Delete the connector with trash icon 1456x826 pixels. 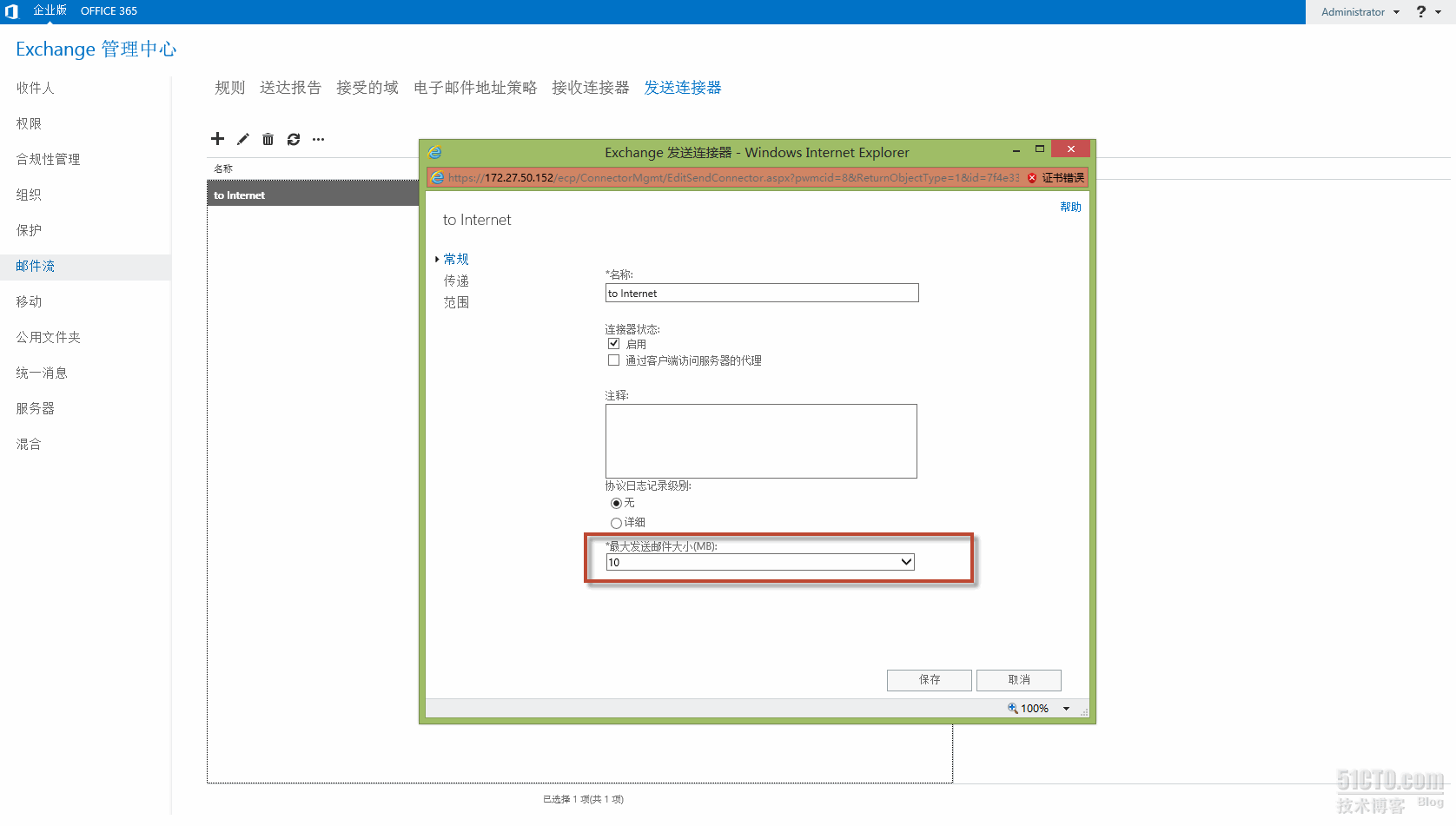click(x=268, y=139)
